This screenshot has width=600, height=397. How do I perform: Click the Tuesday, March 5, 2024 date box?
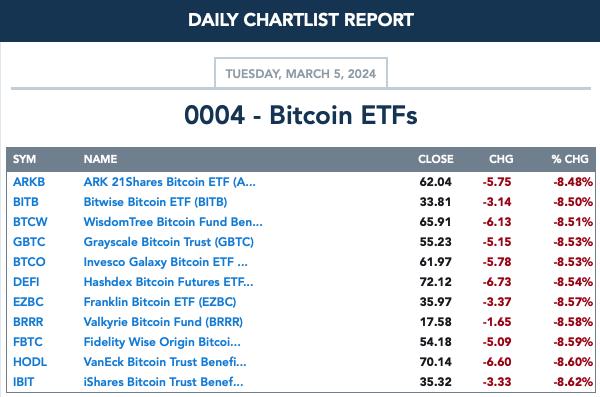pos(301,73)
